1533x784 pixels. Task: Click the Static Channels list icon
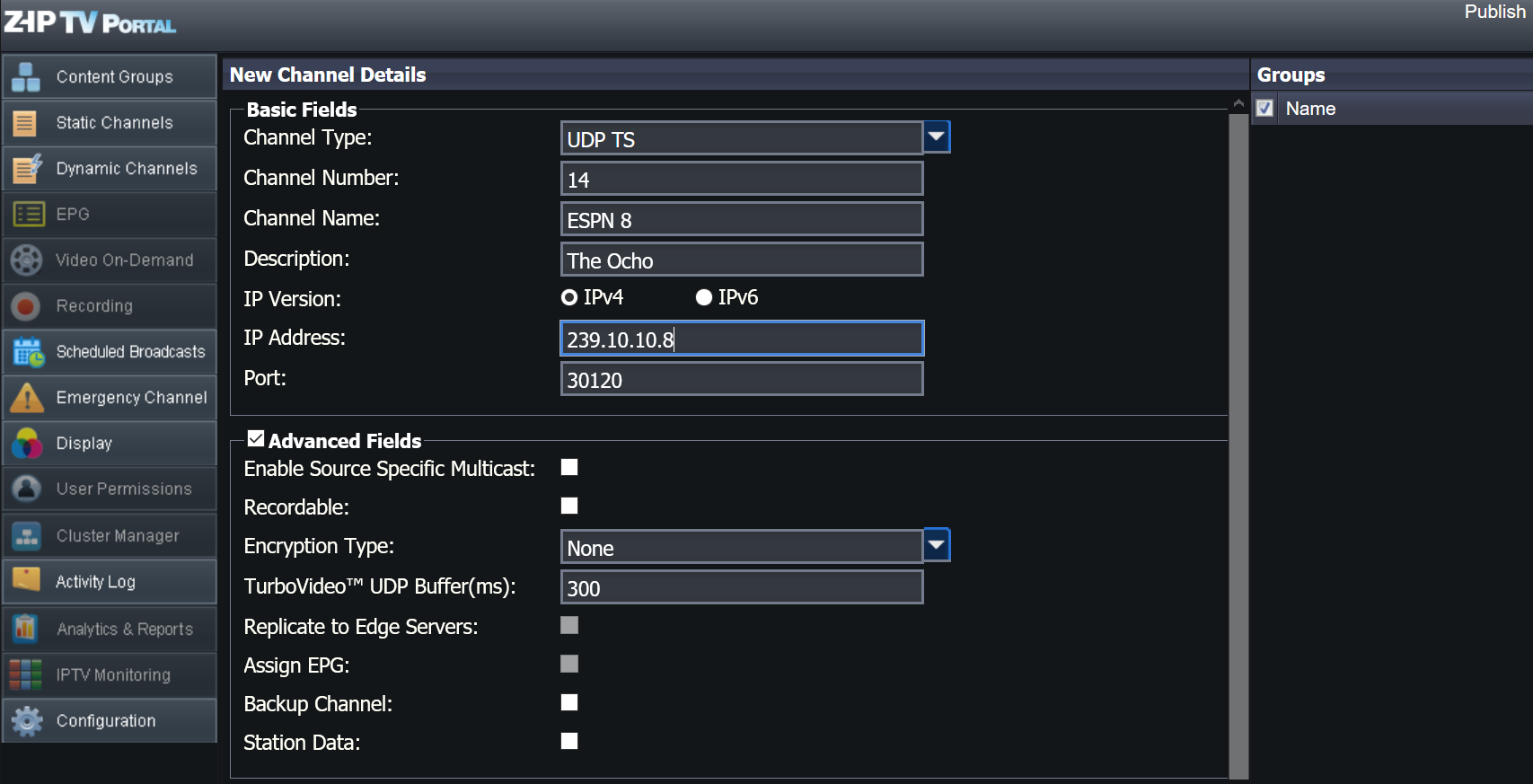pos(26,123)
